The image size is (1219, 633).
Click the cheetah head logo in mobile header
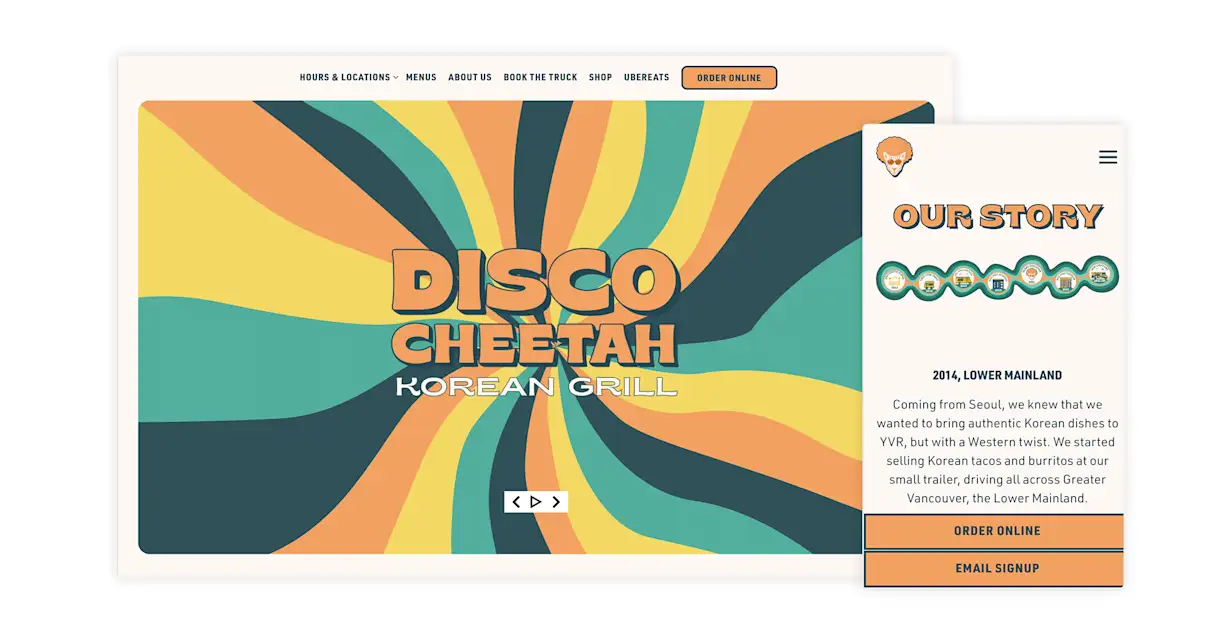[x=895, y=157]
